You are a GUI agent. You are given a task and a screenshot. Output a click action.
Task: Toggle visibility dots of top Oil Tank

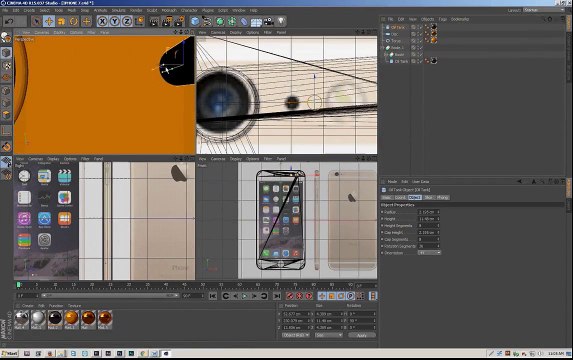coord(418,27)
